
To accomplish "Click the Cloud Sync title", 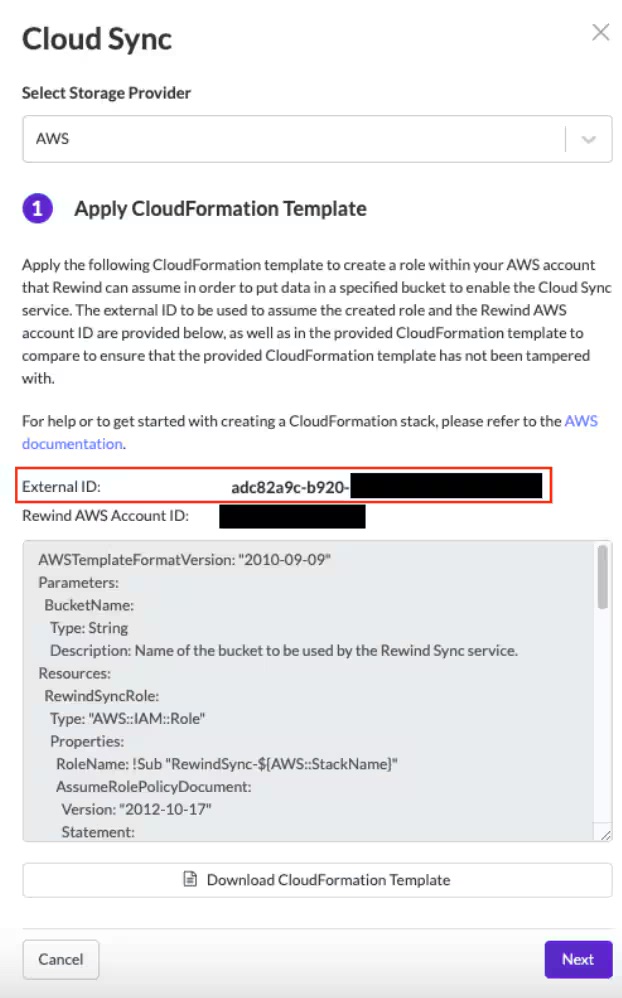I will (x=97, y=39).
